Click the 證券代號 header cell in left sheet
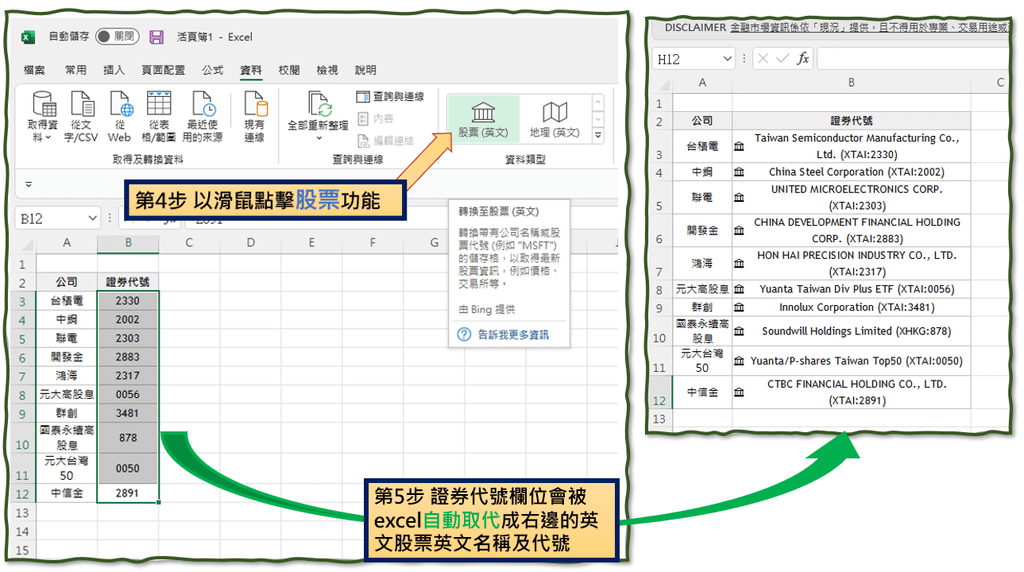1024x572 pixels. click(127, 282)
